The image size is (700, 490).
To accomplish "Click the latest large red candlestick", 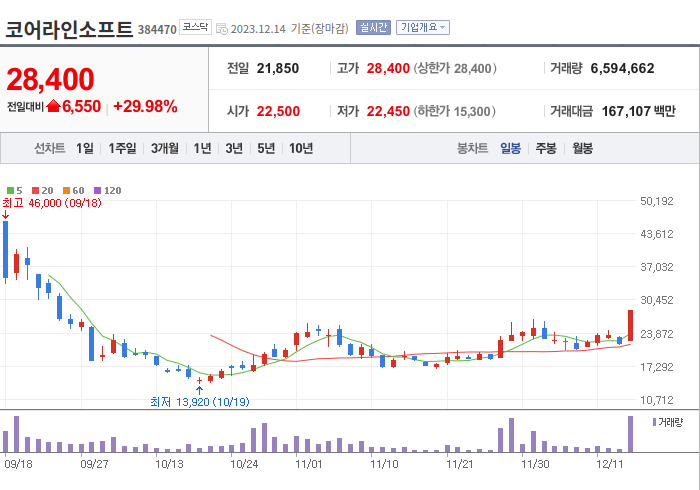I will [630, 325].
